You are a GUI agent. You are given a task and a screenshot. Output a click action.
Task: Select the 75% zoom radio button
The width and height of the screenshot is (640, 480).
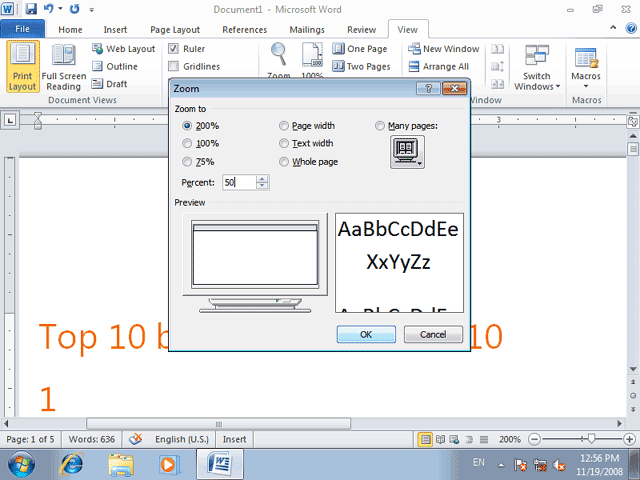point(187,162)
